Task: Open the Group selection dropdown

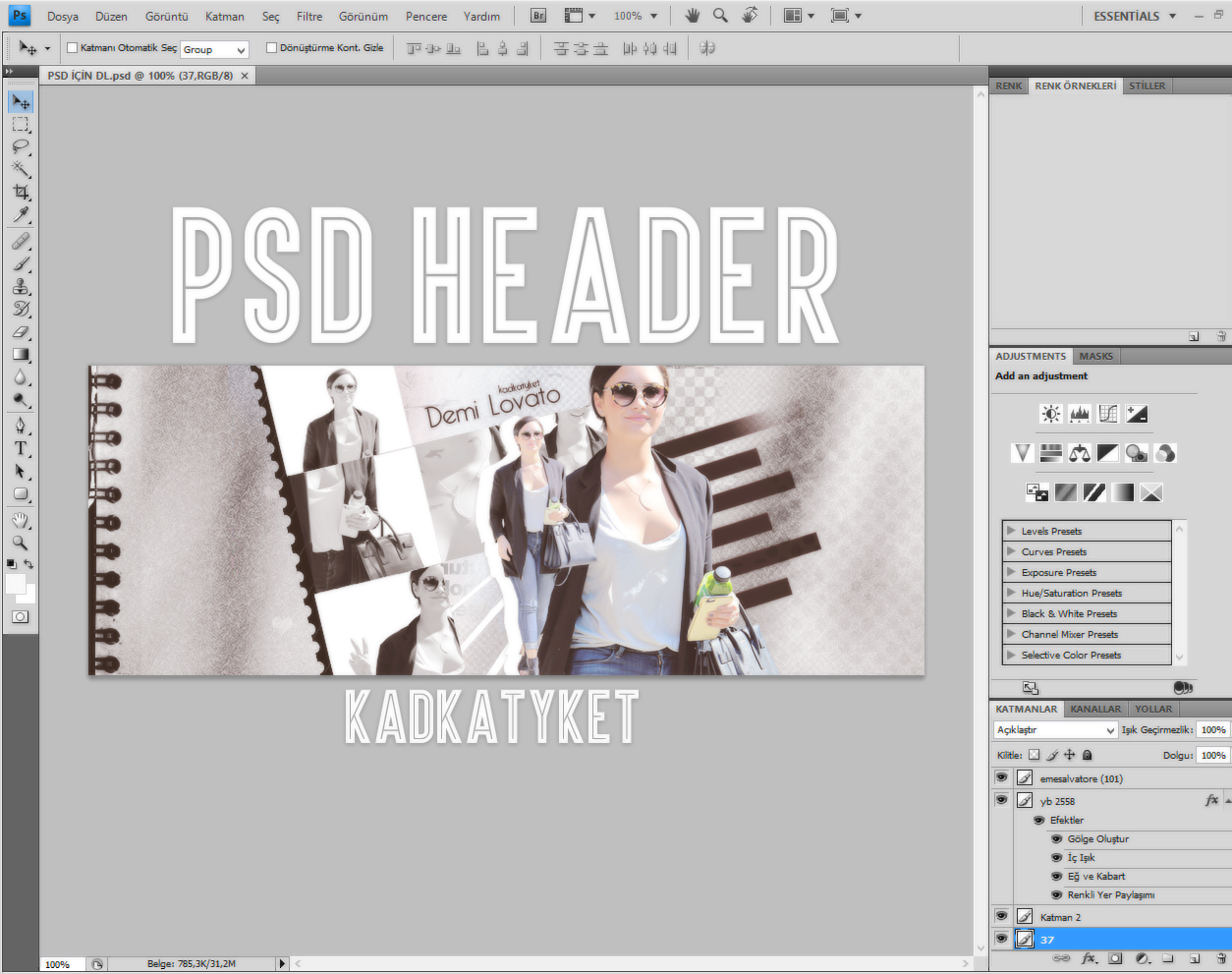Action: 214,49
